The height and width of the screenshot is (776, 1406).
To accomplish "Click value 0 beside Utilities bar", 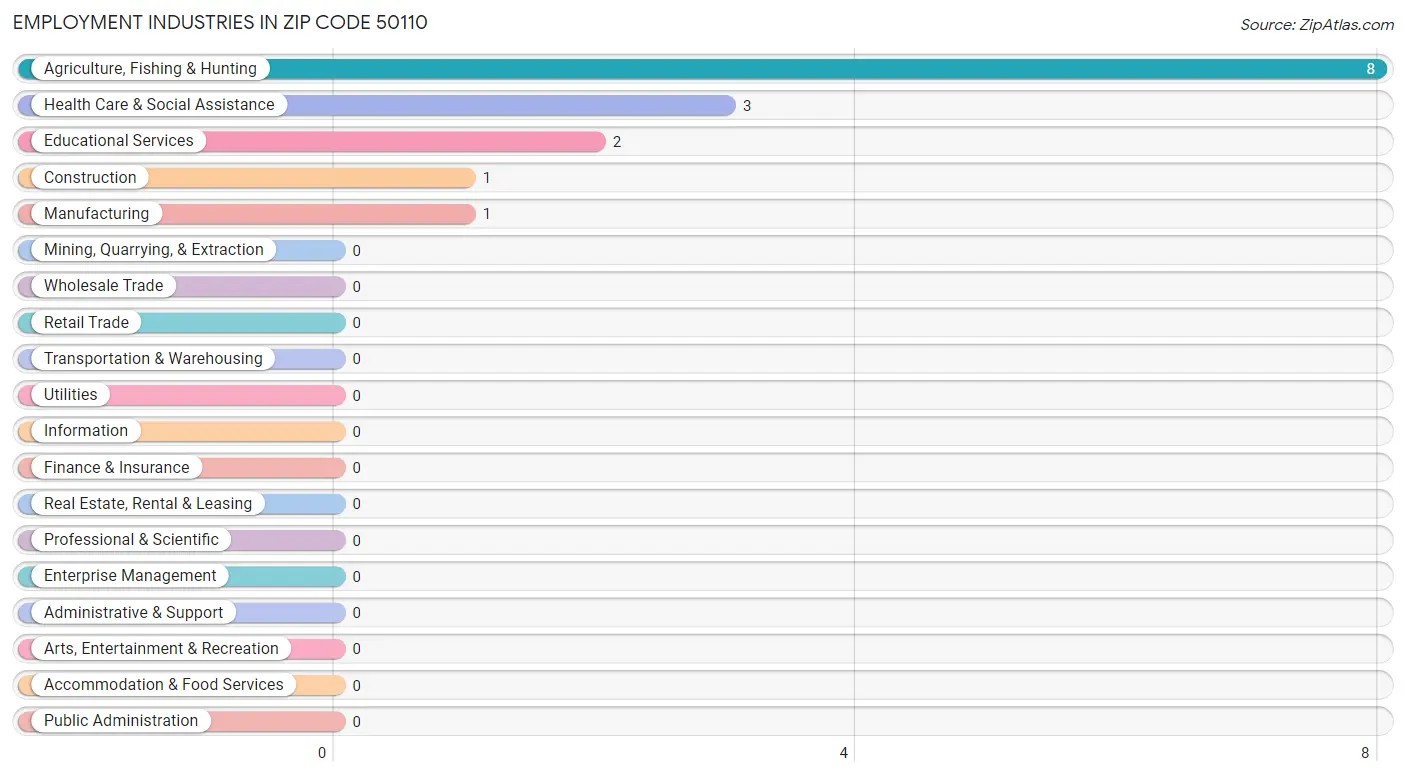I will 357,396.
